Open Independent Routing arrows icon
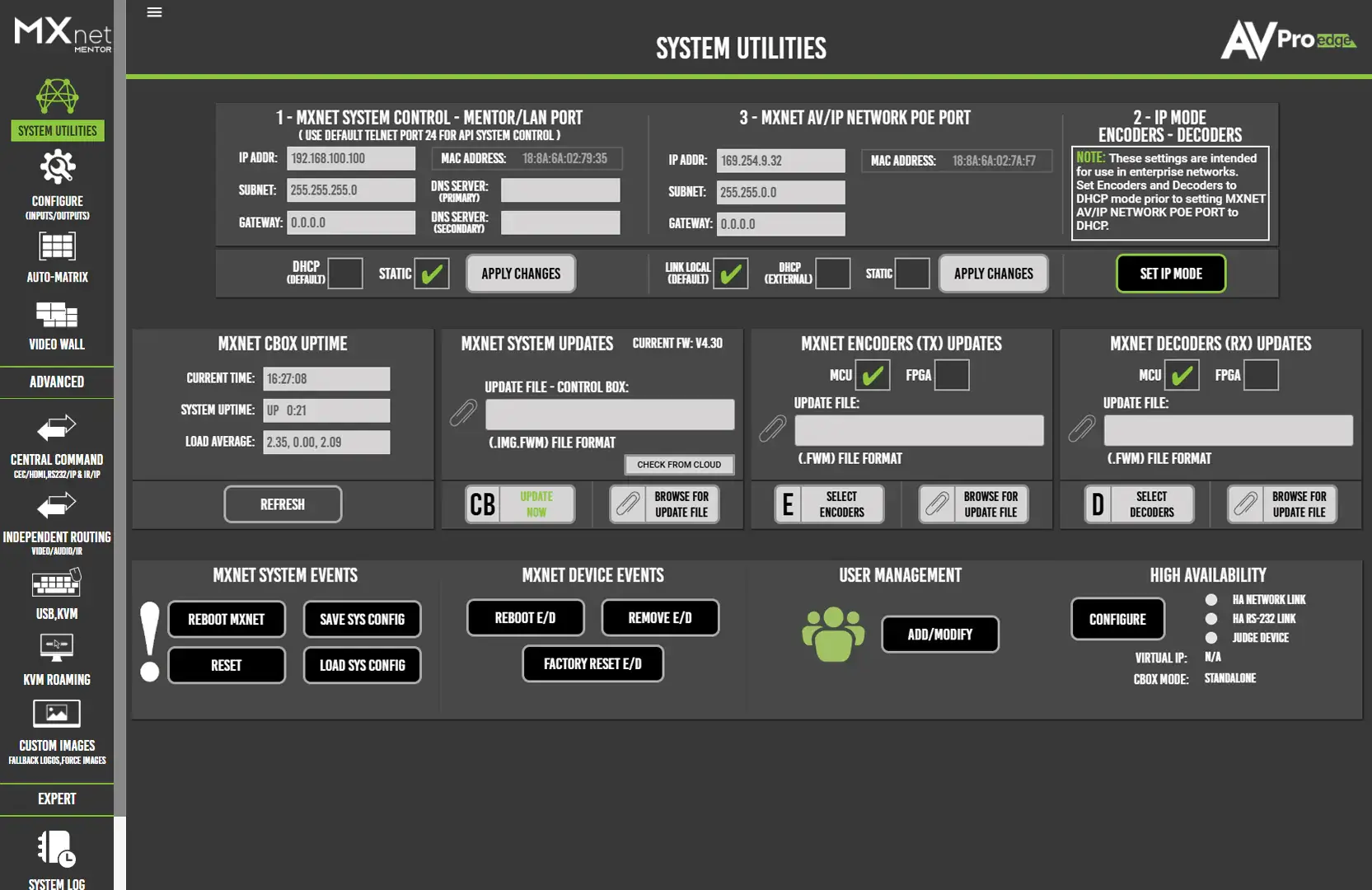This screenshot has width=1372, height=890. (x=57, y=505)
